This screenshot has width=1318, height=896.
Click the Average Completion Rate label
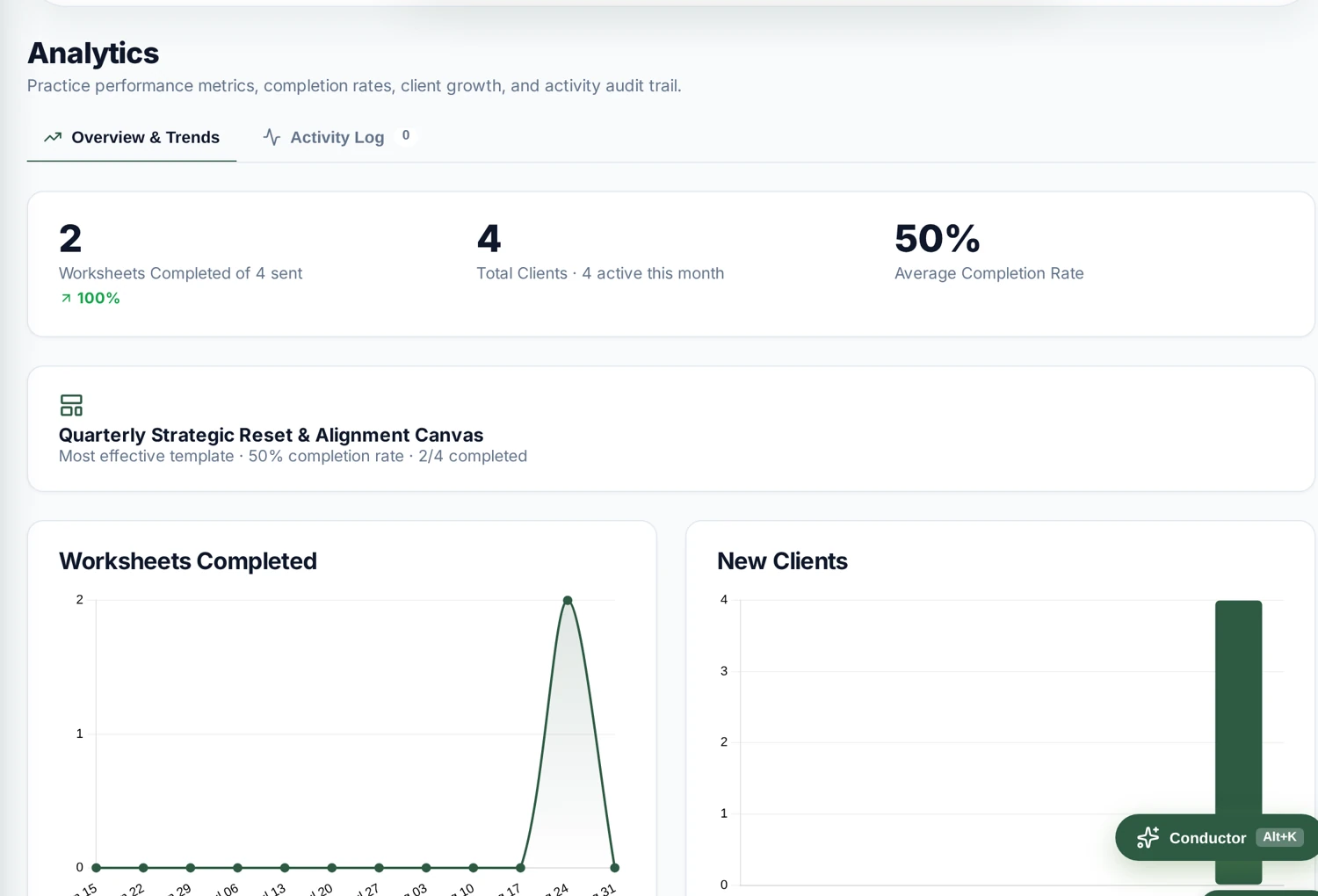[988, 273]
